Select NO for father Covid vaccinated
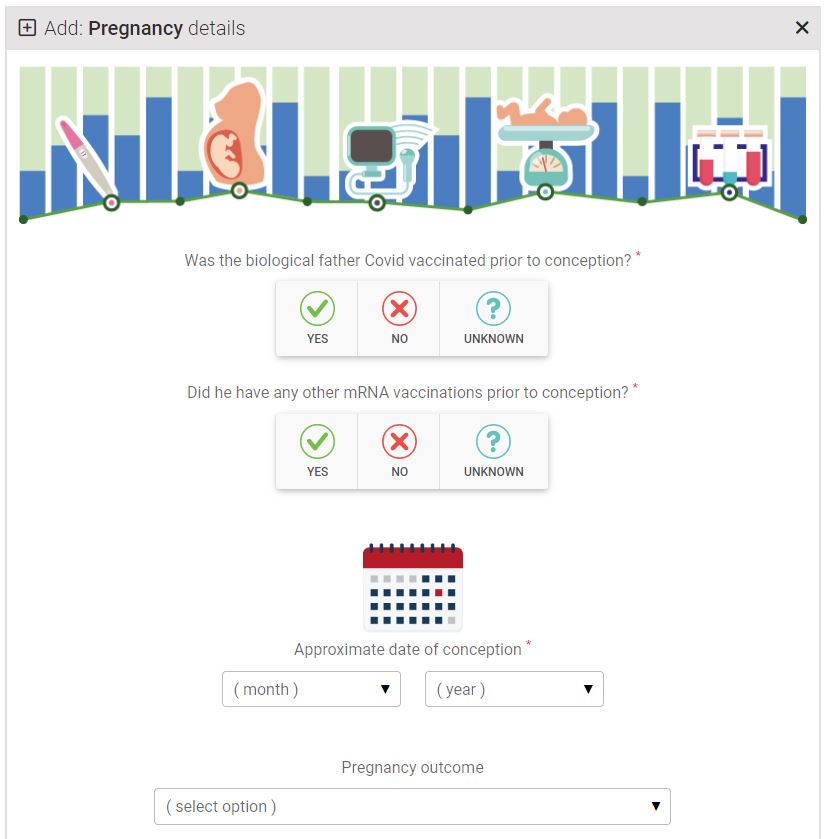This screenshot has height=839, width=826. 399,318
